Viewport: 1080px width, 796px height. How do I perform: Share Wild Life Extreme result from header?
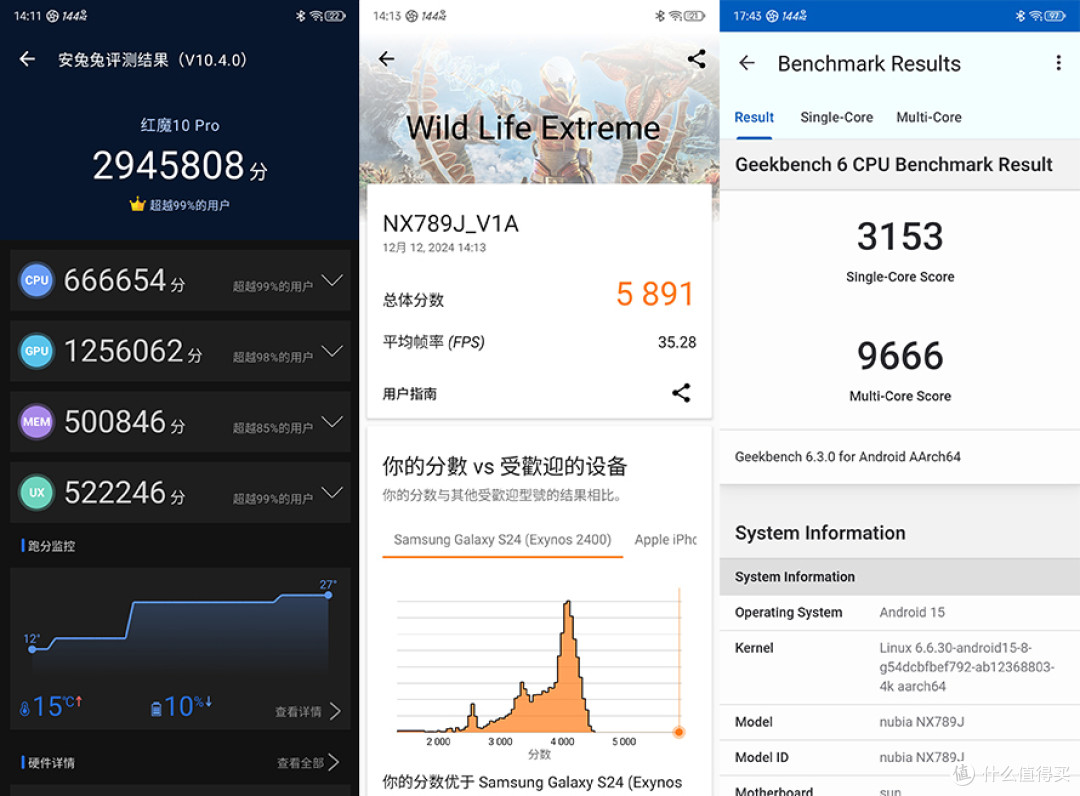click(x=696, y=59)
